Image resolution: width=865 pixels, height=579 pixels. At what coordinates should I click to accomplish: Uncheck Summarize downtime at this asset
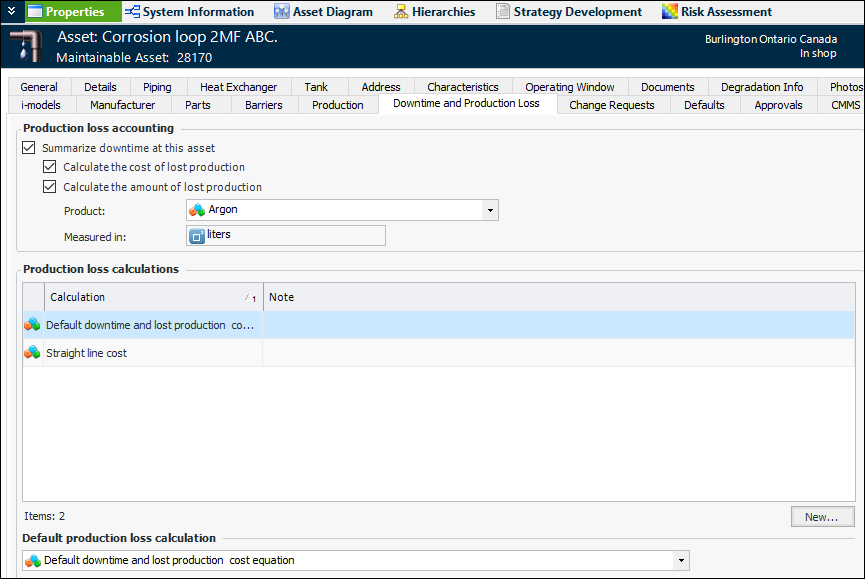(29, 148)
